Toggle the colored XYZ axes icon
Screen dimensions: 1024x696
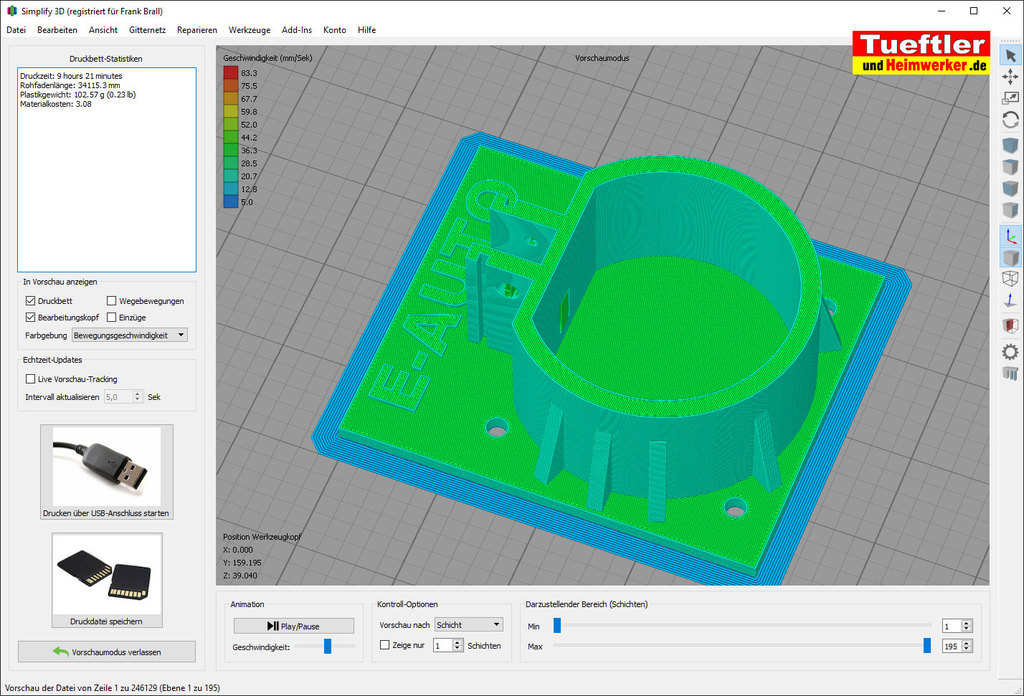pyautogui.click(x=1010, y=236)
